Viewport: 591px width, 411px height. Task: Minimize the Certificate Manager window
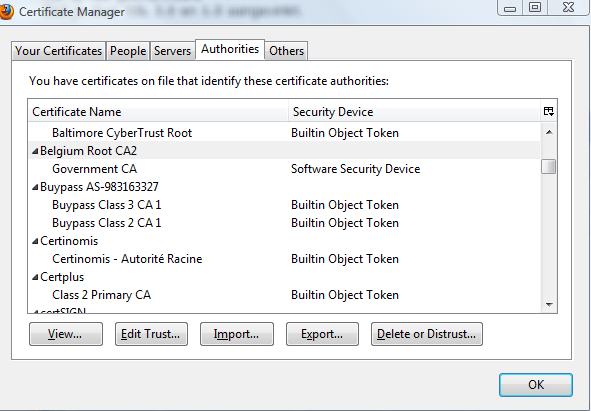click(510, 8)
